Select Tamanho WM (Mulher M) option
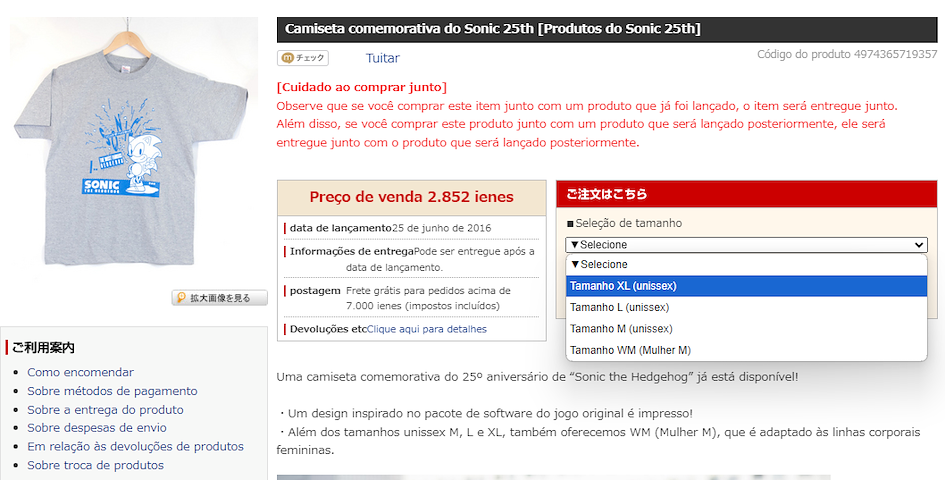Image resolution: width=945 pixels, height=480 pixels. pos(746,350)
